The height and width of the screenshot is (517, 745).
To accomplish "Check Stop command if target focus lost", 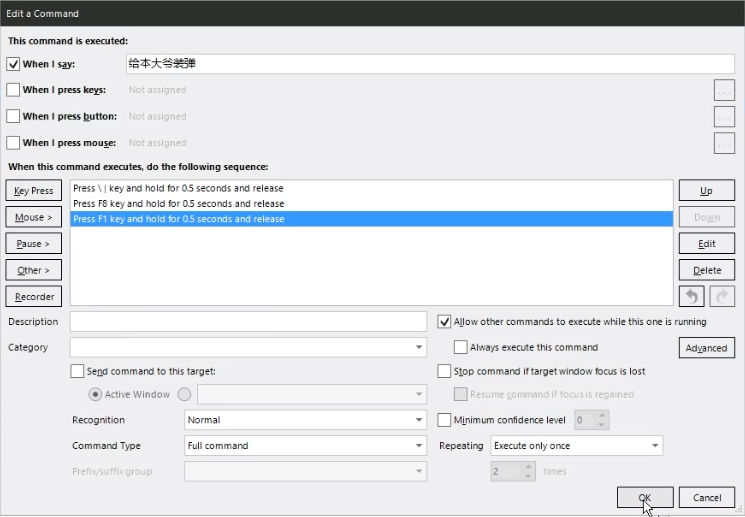I will point(445,371).
